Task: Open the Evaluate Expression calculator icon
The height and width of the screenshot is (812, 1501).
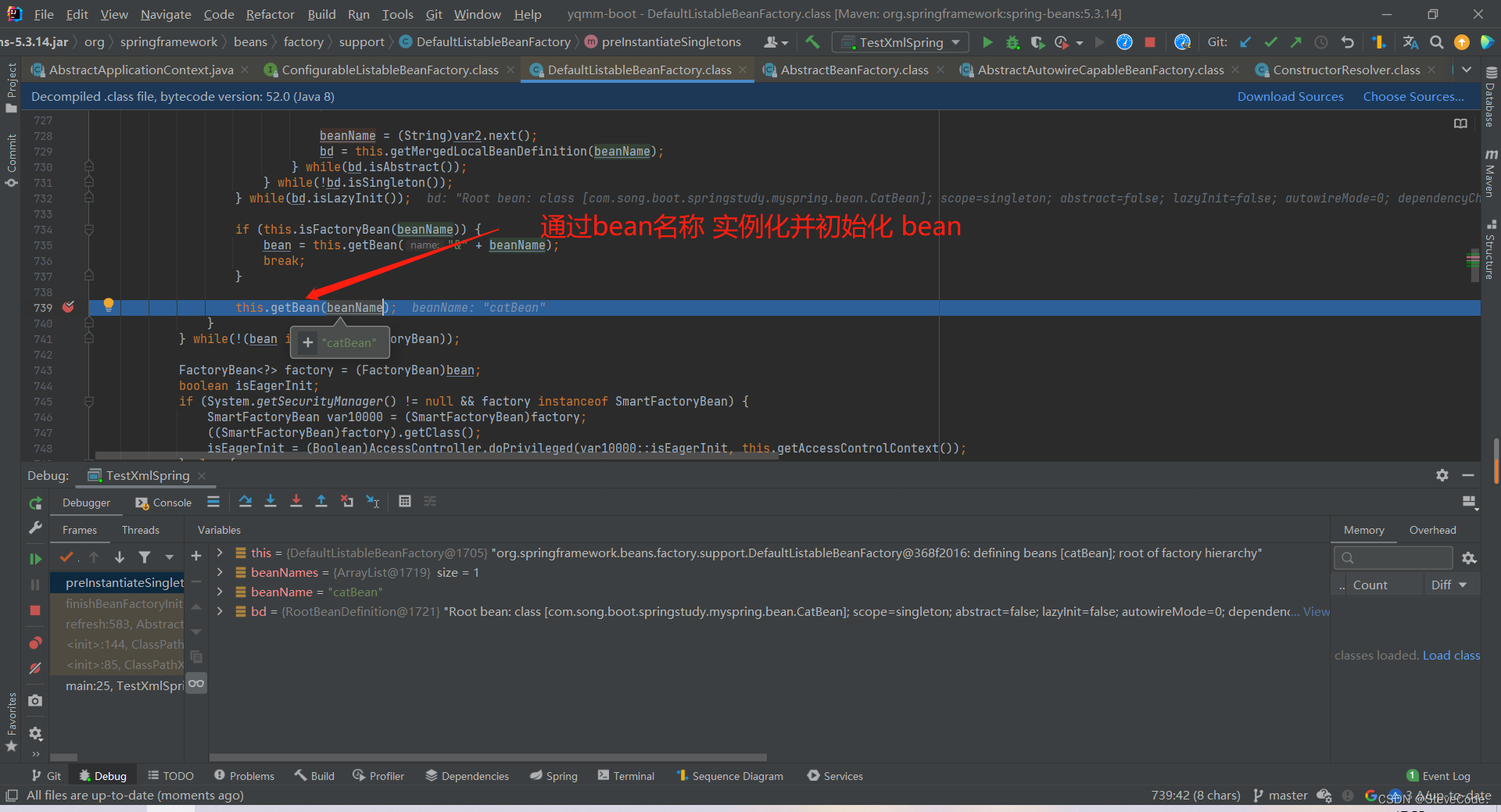Action: tap(405, 502)
